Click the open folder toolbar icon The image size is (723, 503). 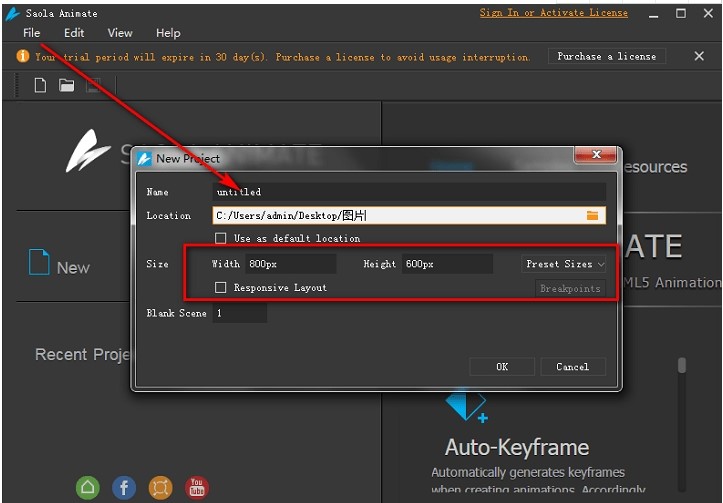[66, 85]
